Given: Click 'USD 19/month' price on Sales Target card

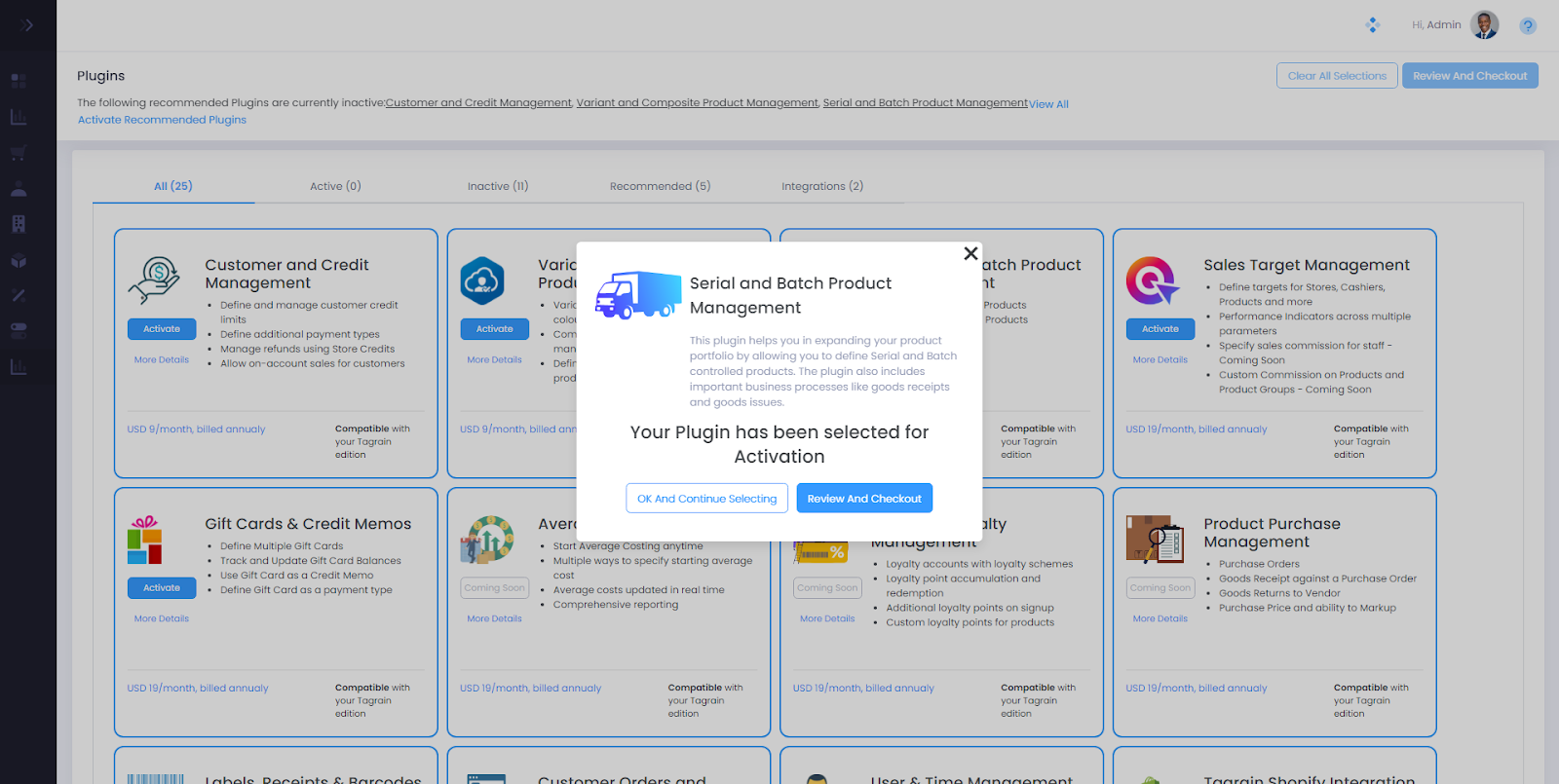Looking at the screenshot, I should click(1197, 429).
